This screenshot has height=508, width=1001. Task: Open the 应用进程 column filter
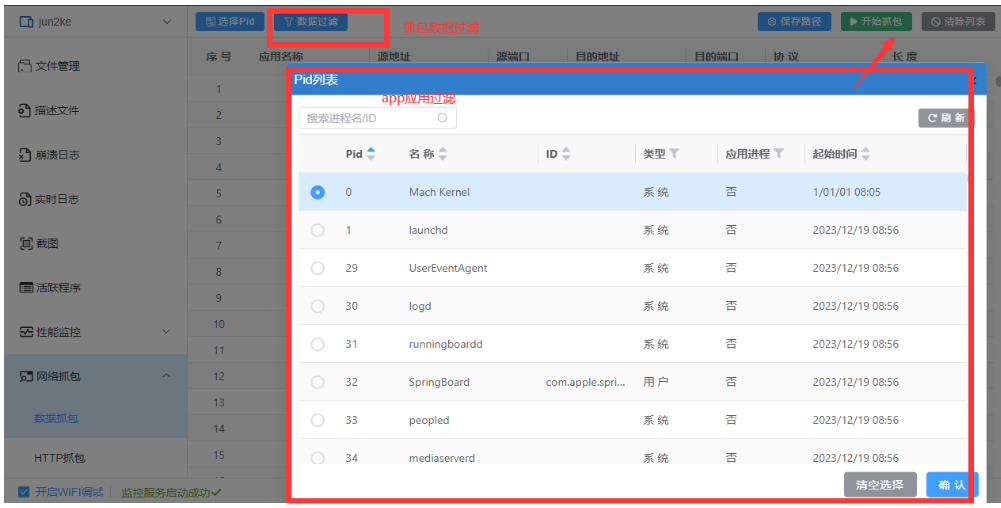click(778, 154)
